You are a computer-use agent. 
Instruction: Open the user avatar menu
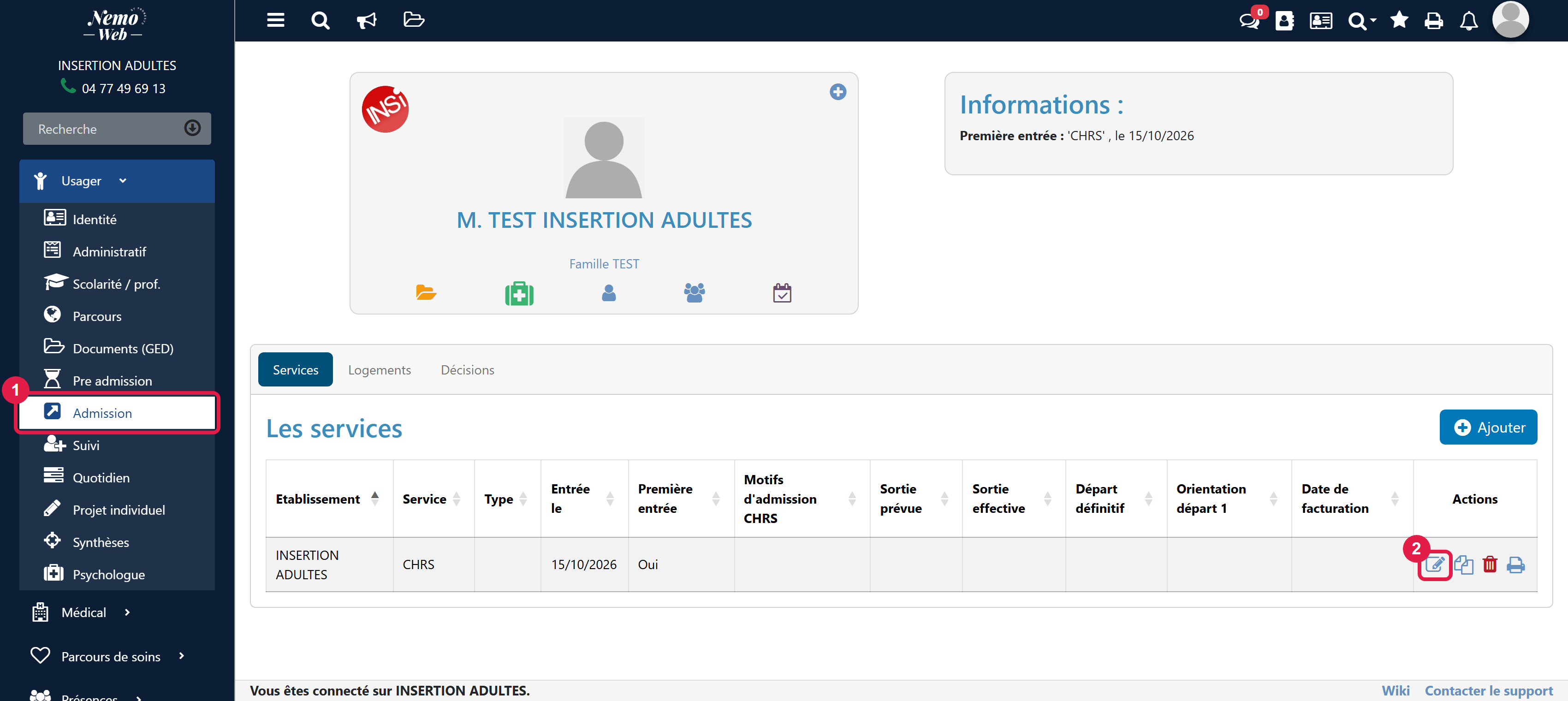(x=1510, y=19)
